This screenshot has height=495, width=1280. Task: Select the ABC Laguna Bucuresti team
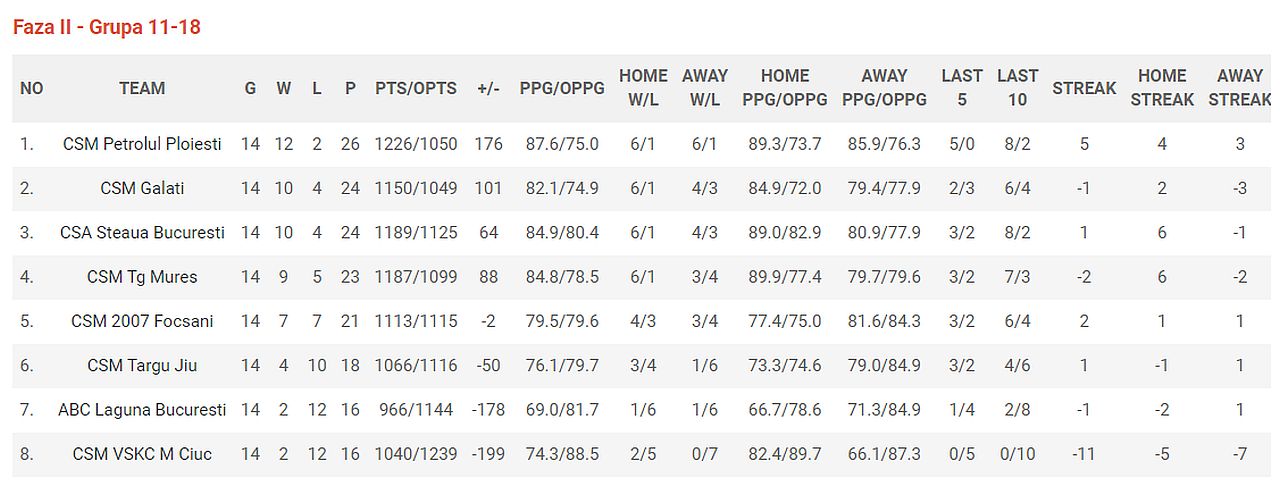[142, 409]
